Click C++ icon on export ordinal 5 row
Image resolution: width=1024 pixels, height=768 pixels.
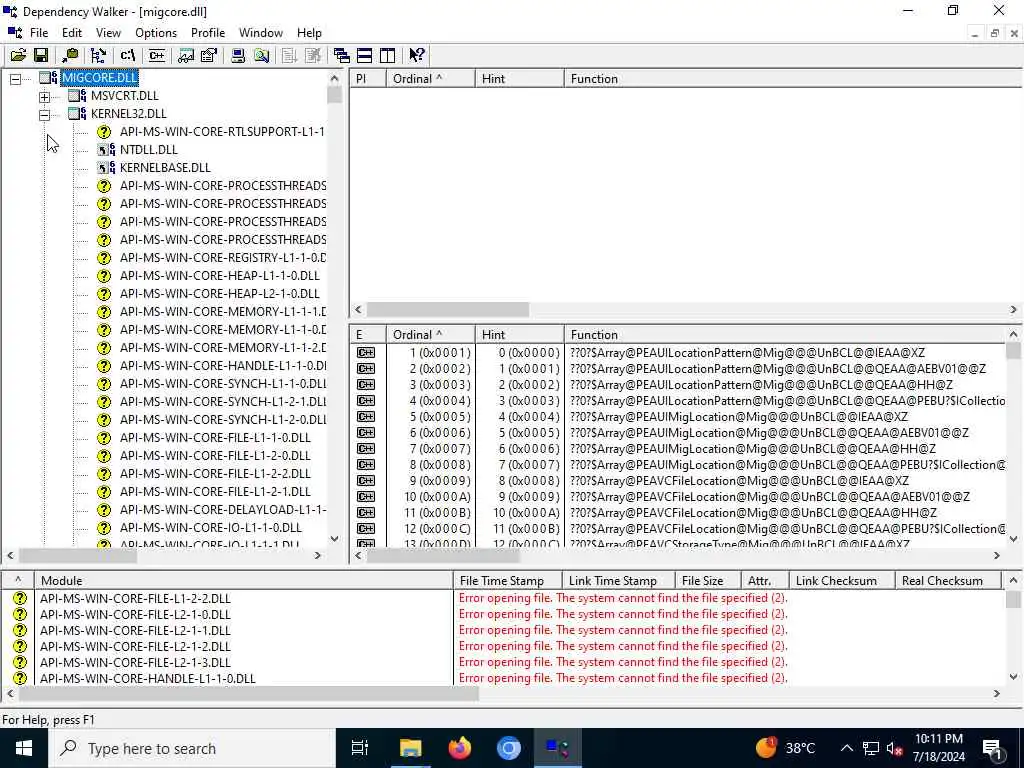pyautogui.click(x=366, y=417)
